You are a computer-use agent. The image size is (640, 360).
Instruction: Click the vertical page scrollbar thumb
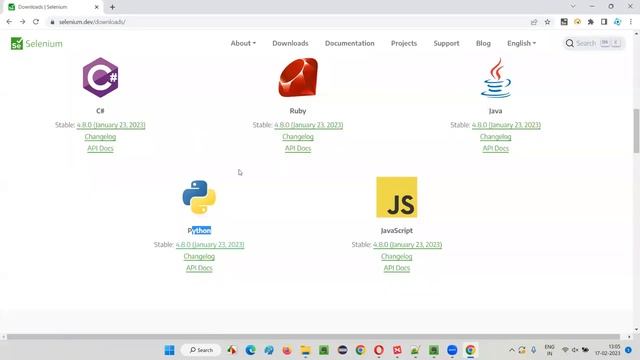click(636, 131)
